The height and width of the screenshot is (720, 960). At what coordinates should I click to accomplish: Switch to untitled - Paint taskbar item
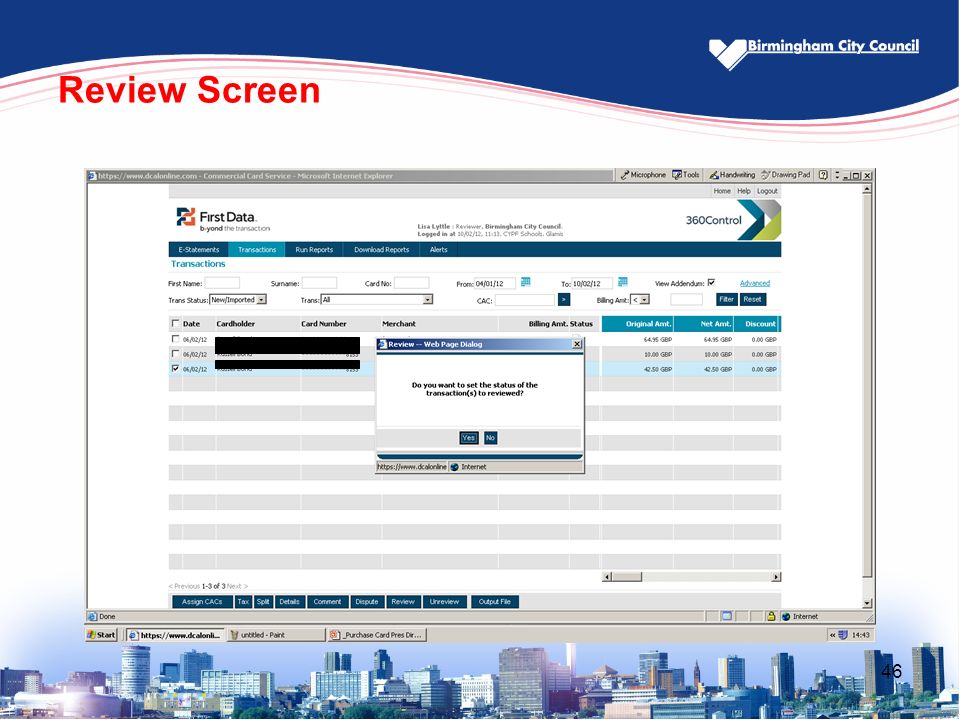[x=276, y=635]
